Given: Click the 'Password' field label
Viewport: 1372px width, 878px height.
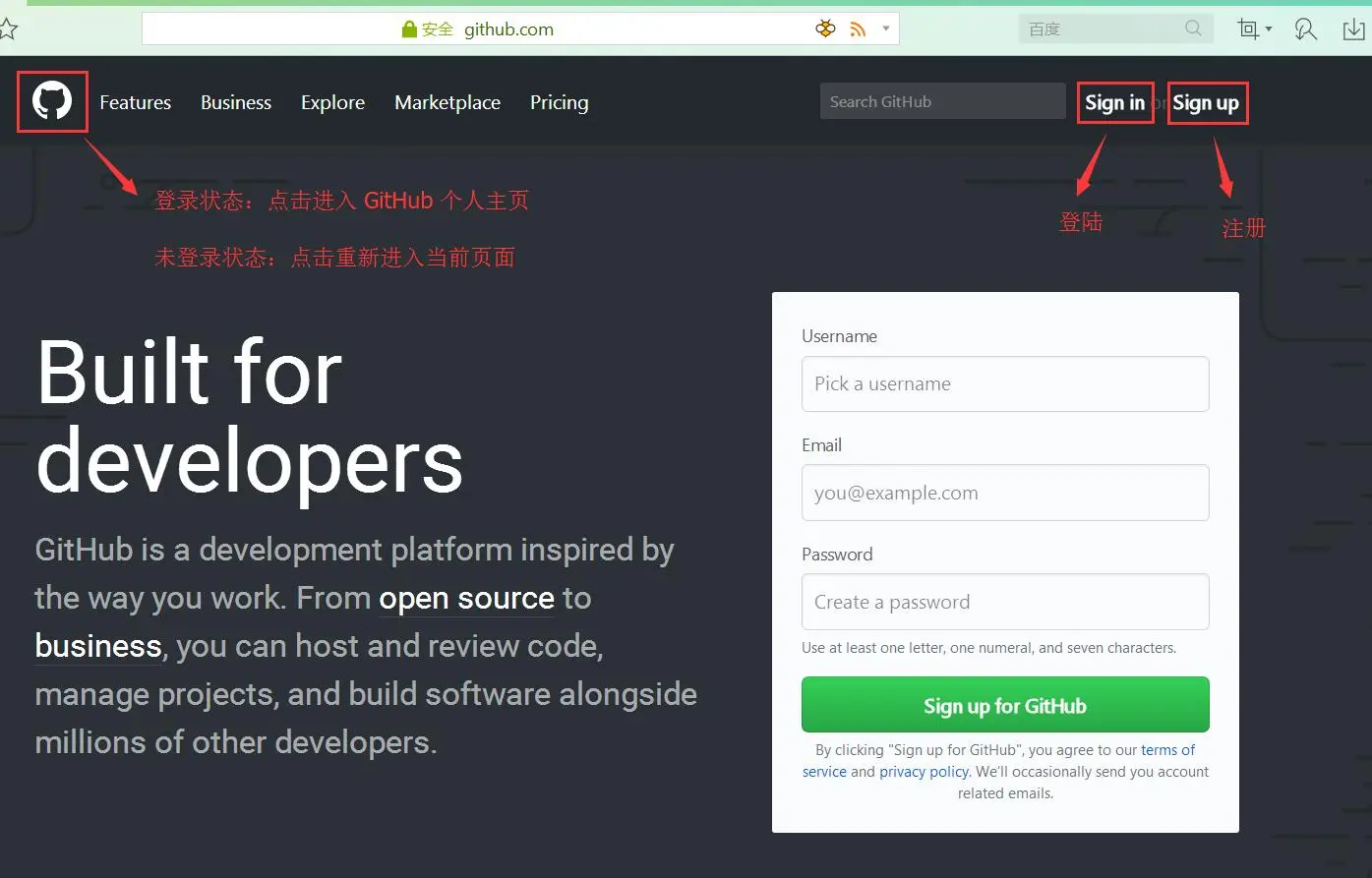Looking at the screenshot, I should (837, 555).
